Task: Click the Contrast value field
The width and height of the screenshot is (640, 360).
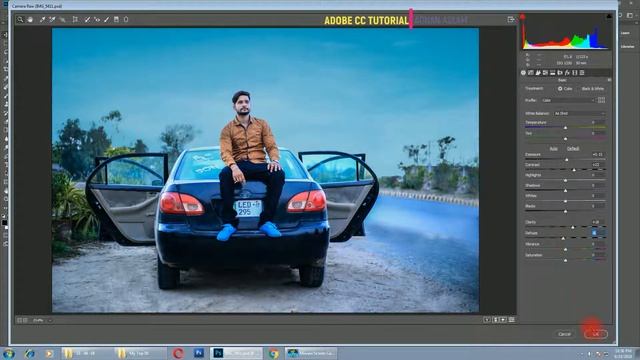Action: coord(598,165)
